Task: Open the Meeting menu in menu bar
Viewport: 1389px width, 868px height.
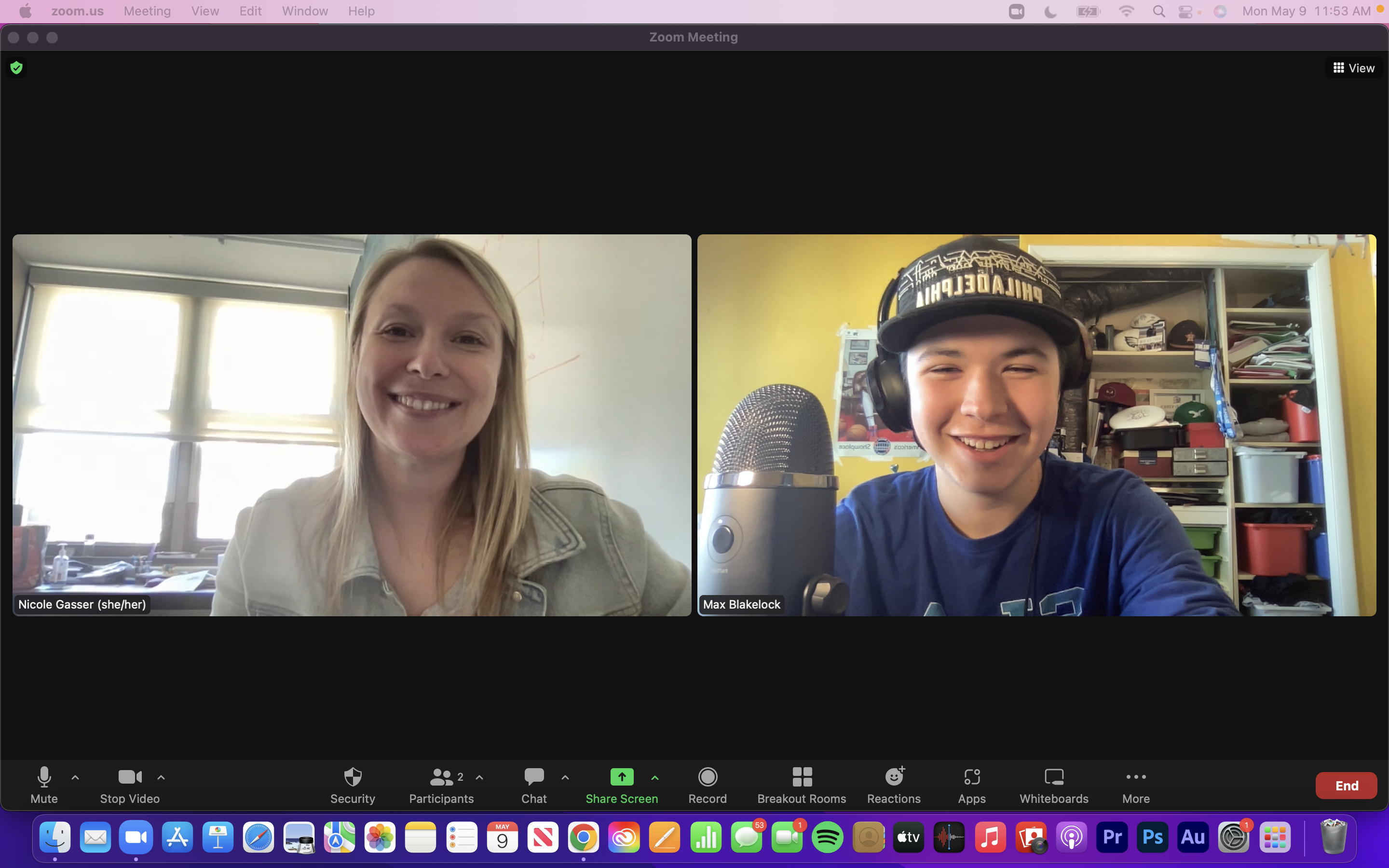Action: point(147,12)
